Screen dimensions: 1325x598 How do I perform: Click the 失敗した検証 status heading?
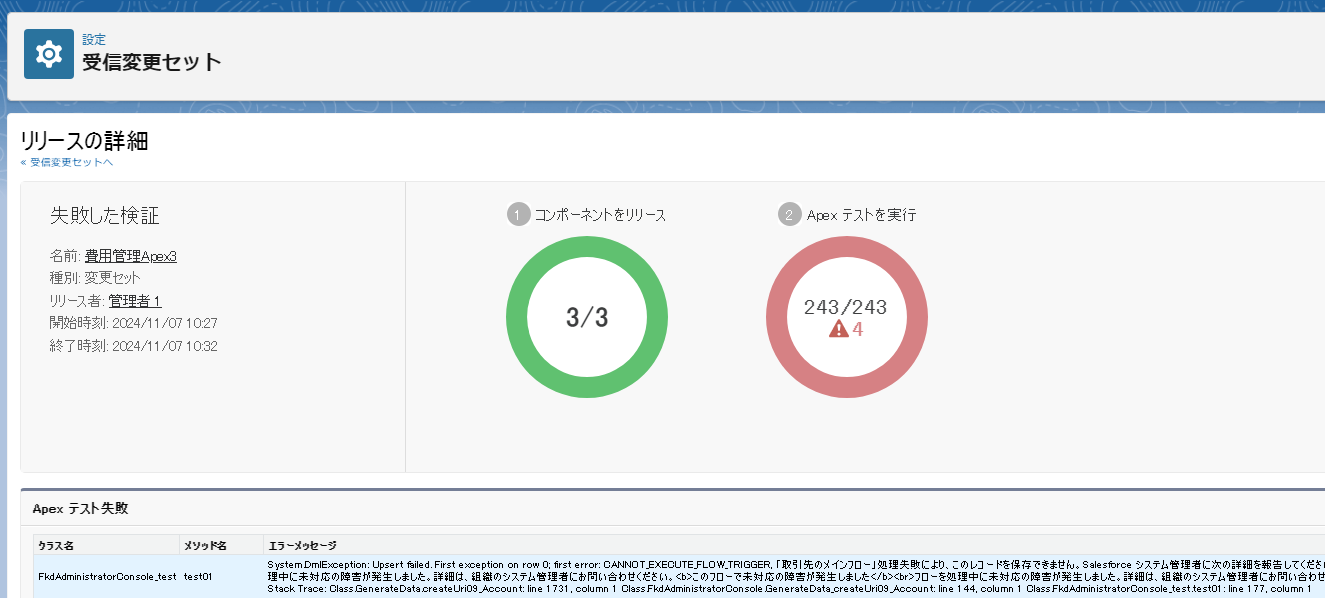[x=105, y=216]
